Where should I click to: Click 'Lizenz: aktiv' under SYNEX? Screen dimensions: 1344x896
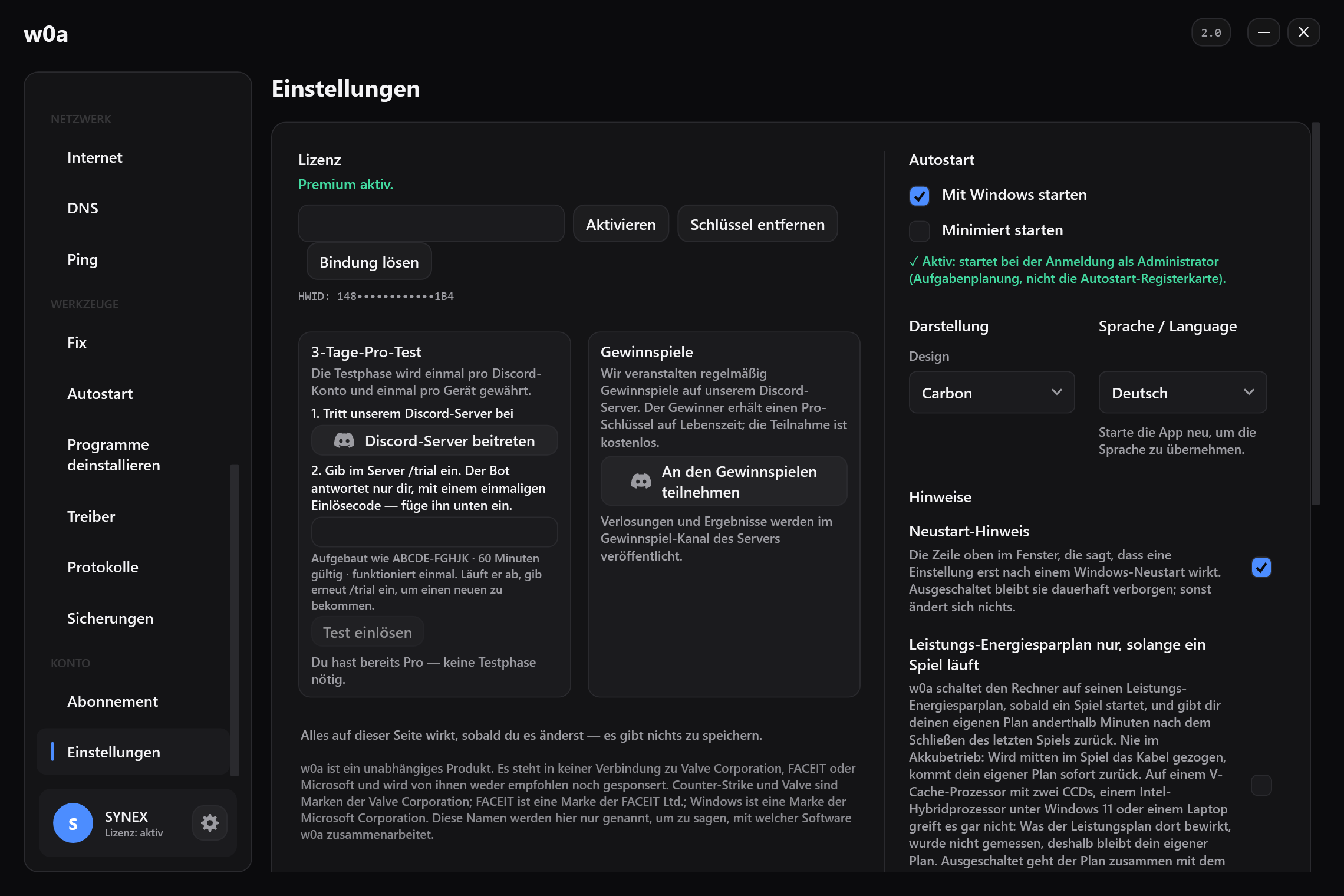134,833
